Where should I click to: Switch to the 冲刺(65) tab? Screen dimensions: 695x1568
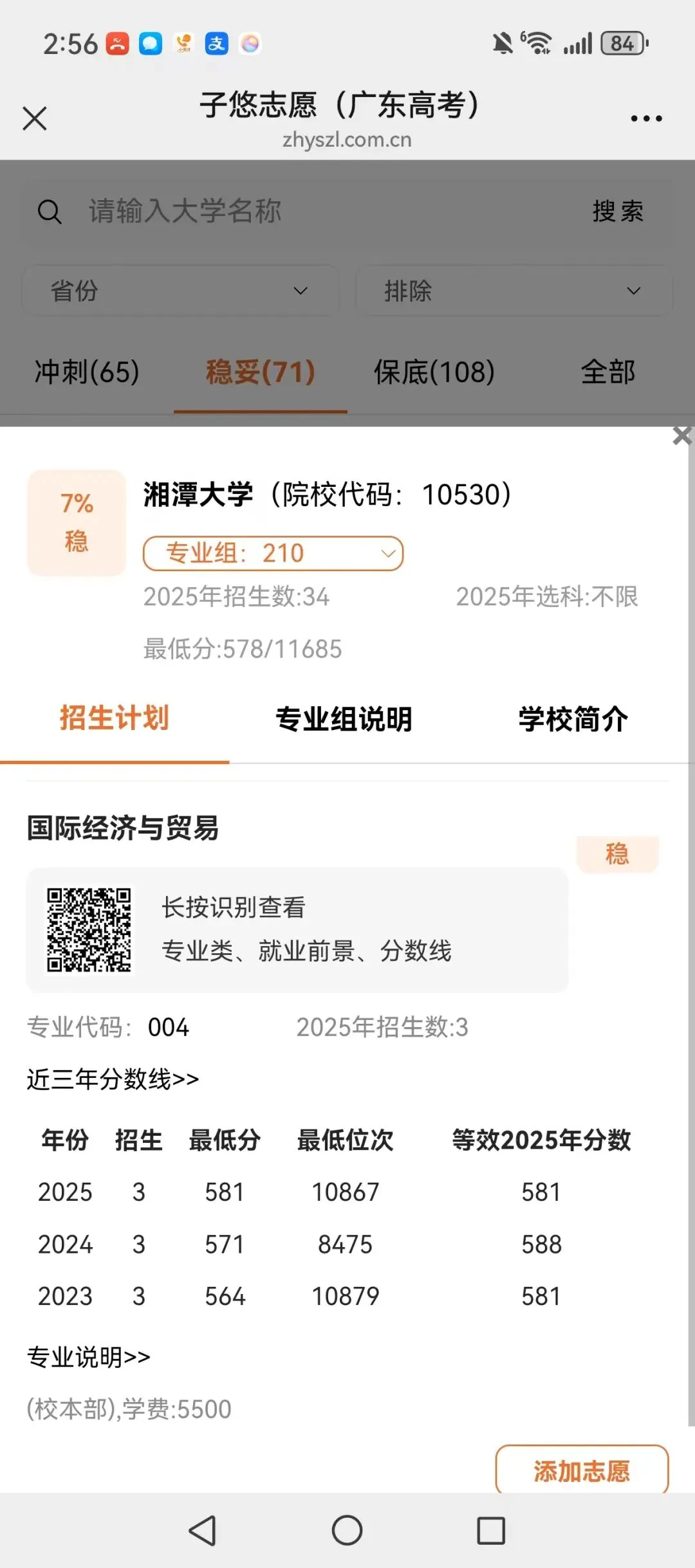[x=87, y=372]
